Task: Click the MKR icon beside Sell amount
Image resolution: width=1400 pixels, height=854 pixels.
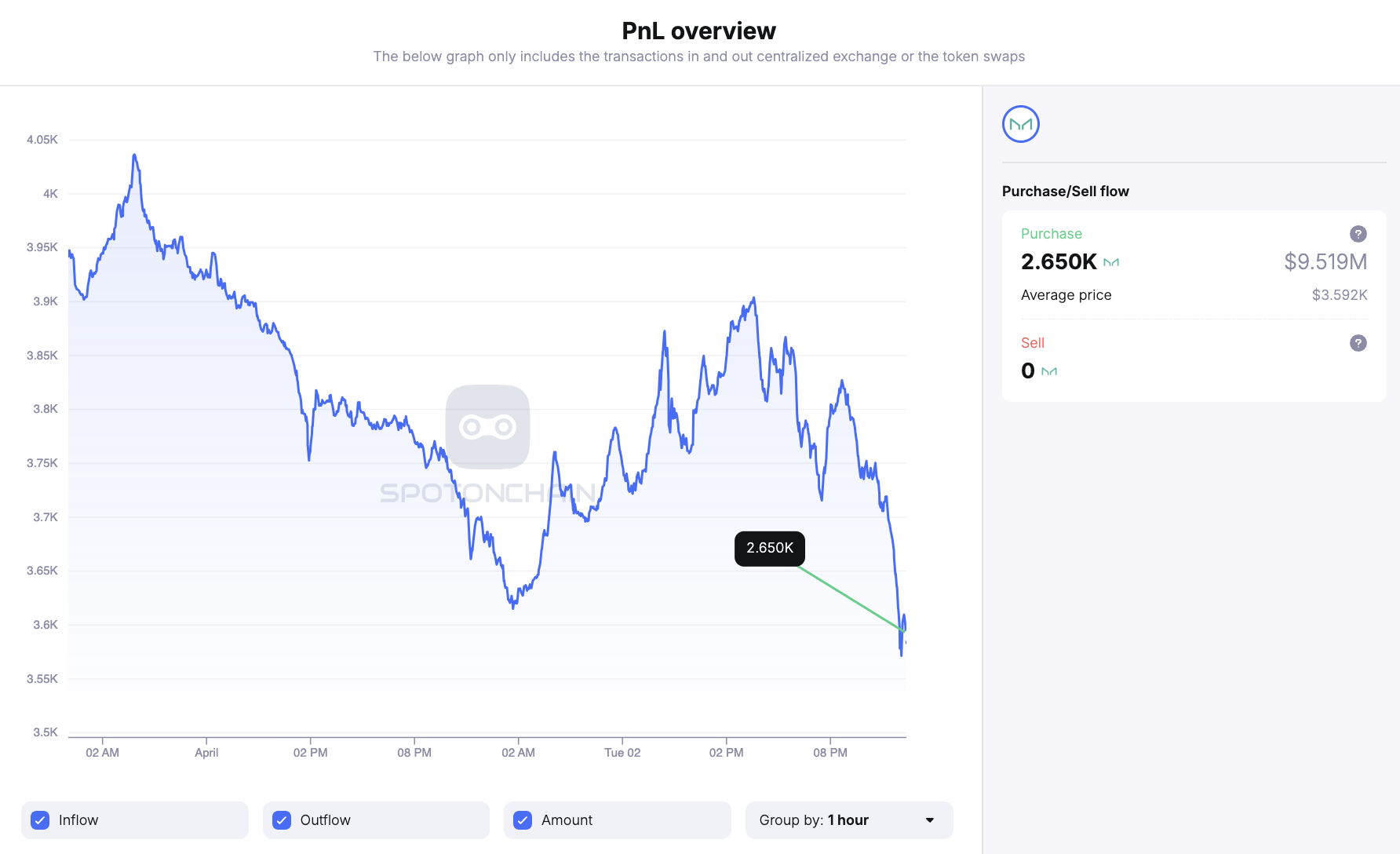Action: (1049, 371)
